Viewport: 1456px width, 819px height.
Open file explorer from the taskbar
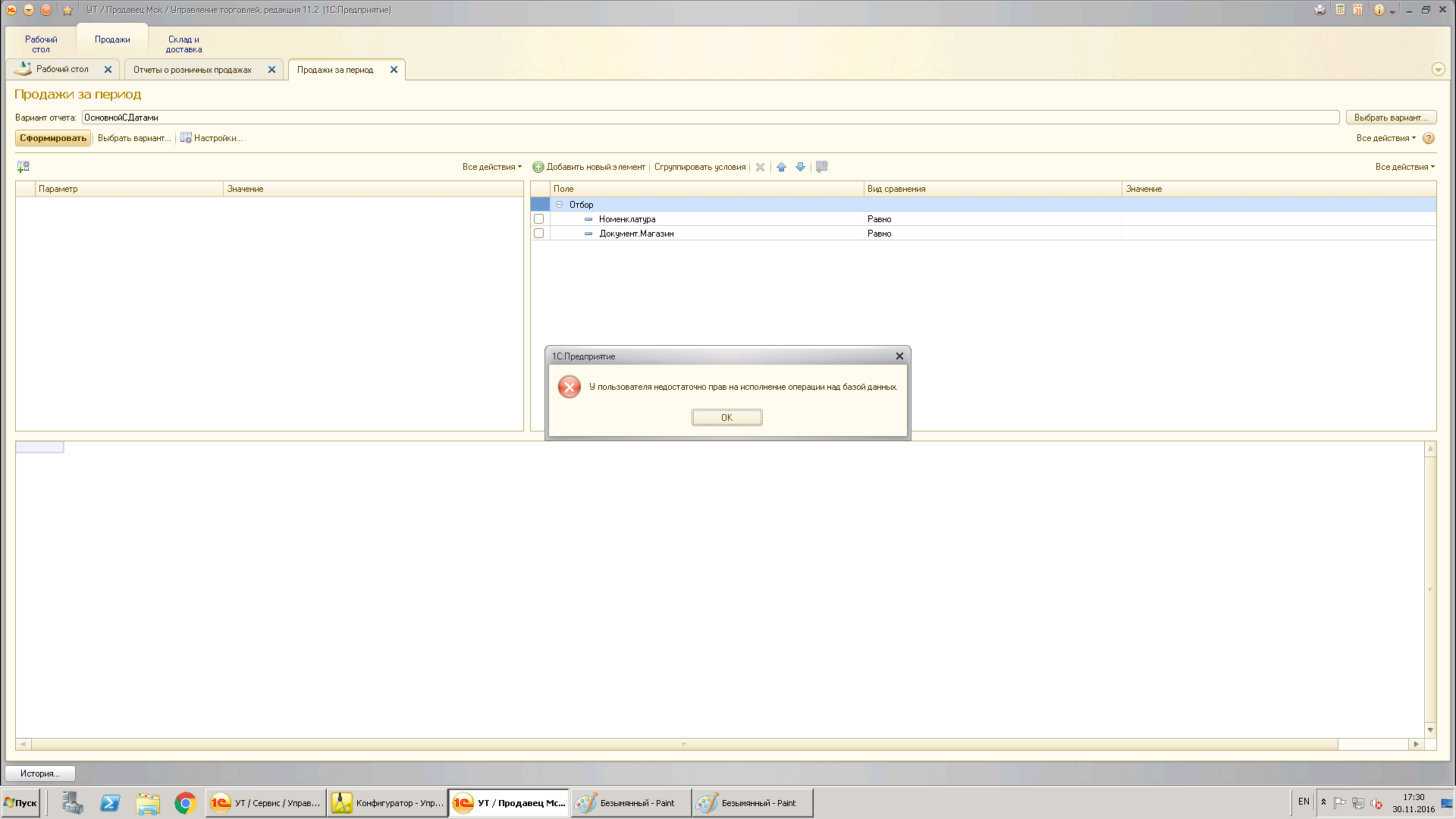148,803
